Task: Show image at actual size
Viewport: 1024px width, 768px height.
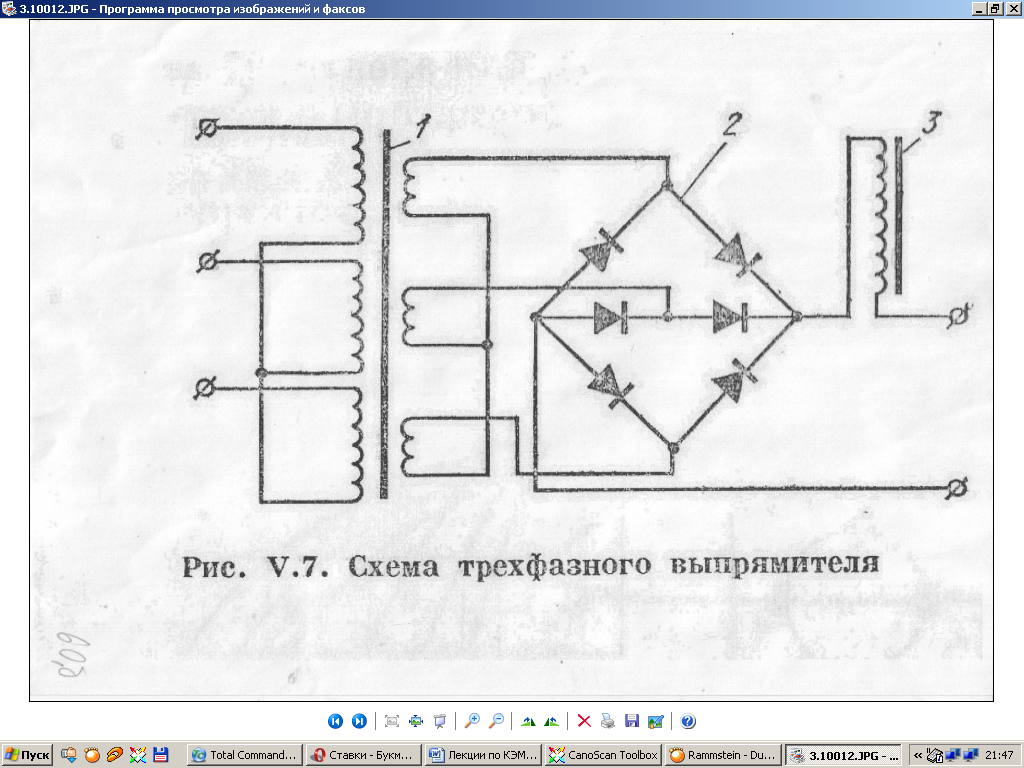Action: (x=416, y=721)
